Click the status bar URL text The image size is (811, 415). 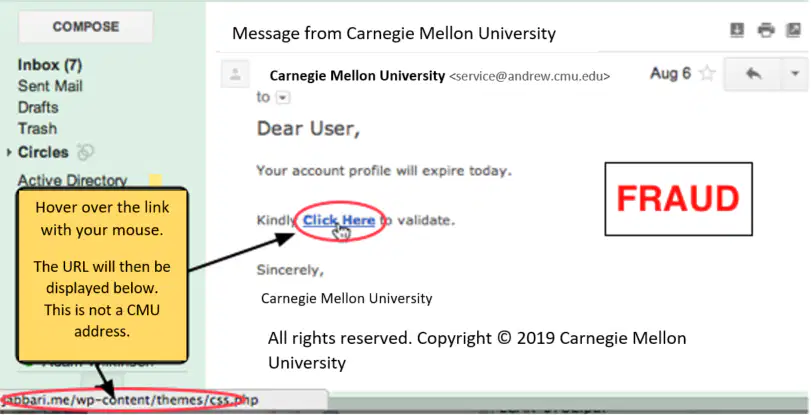[x=129, y=400]
